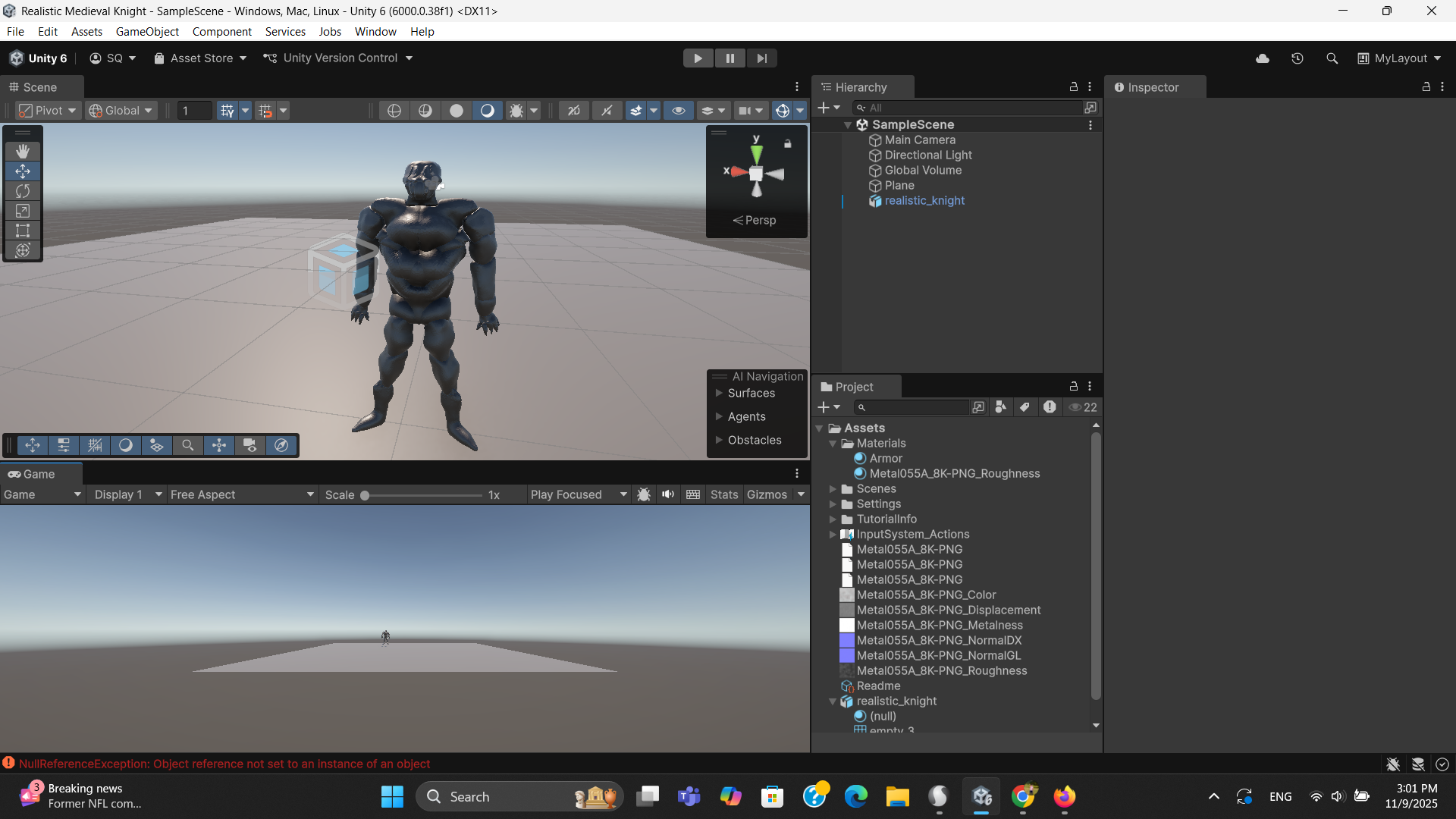Toggle hidden packages visibility count in Project
Image resolution: width=1456 pixels, height=819 pixels.
point(1083,407)
